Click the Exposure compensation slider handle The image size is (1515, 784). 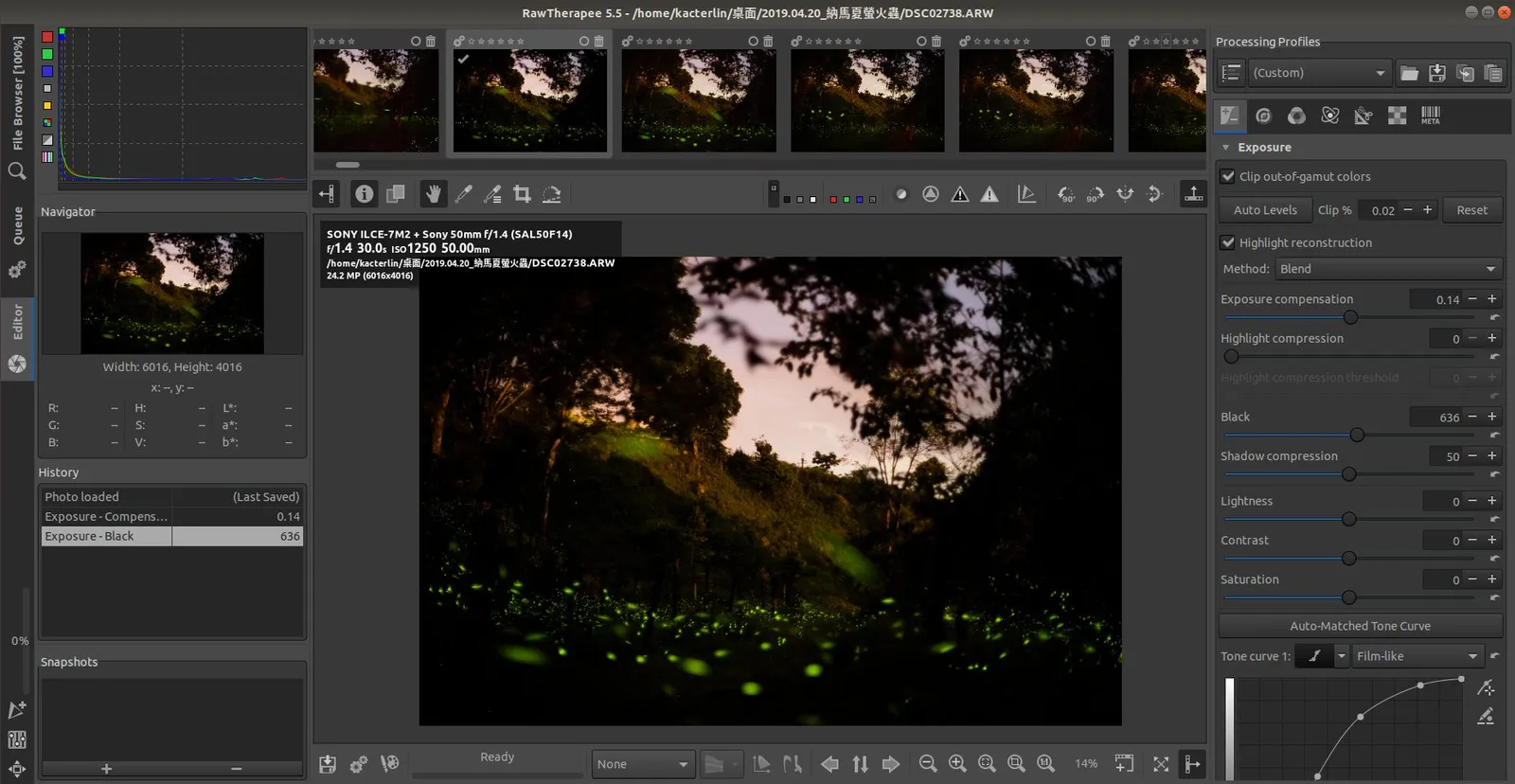pos(1350,317)
